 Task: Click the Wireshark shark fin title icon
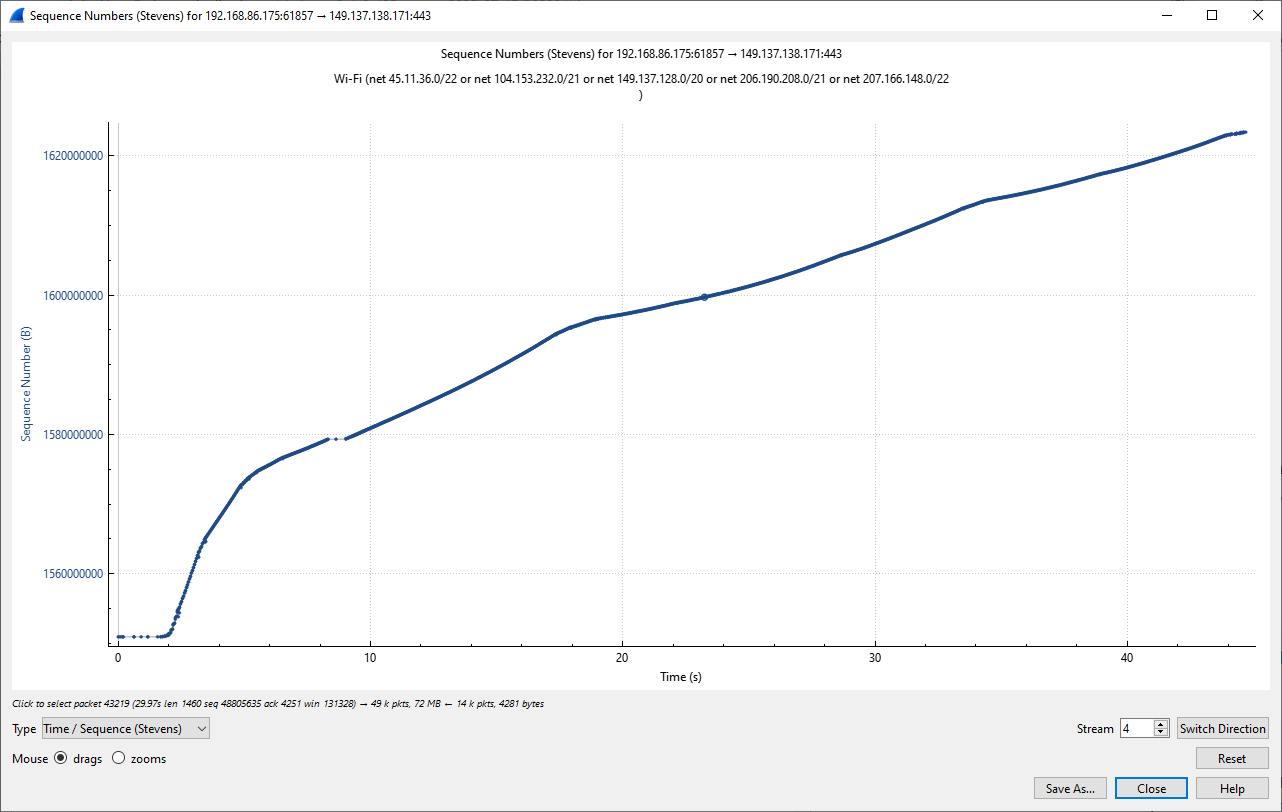16,16
